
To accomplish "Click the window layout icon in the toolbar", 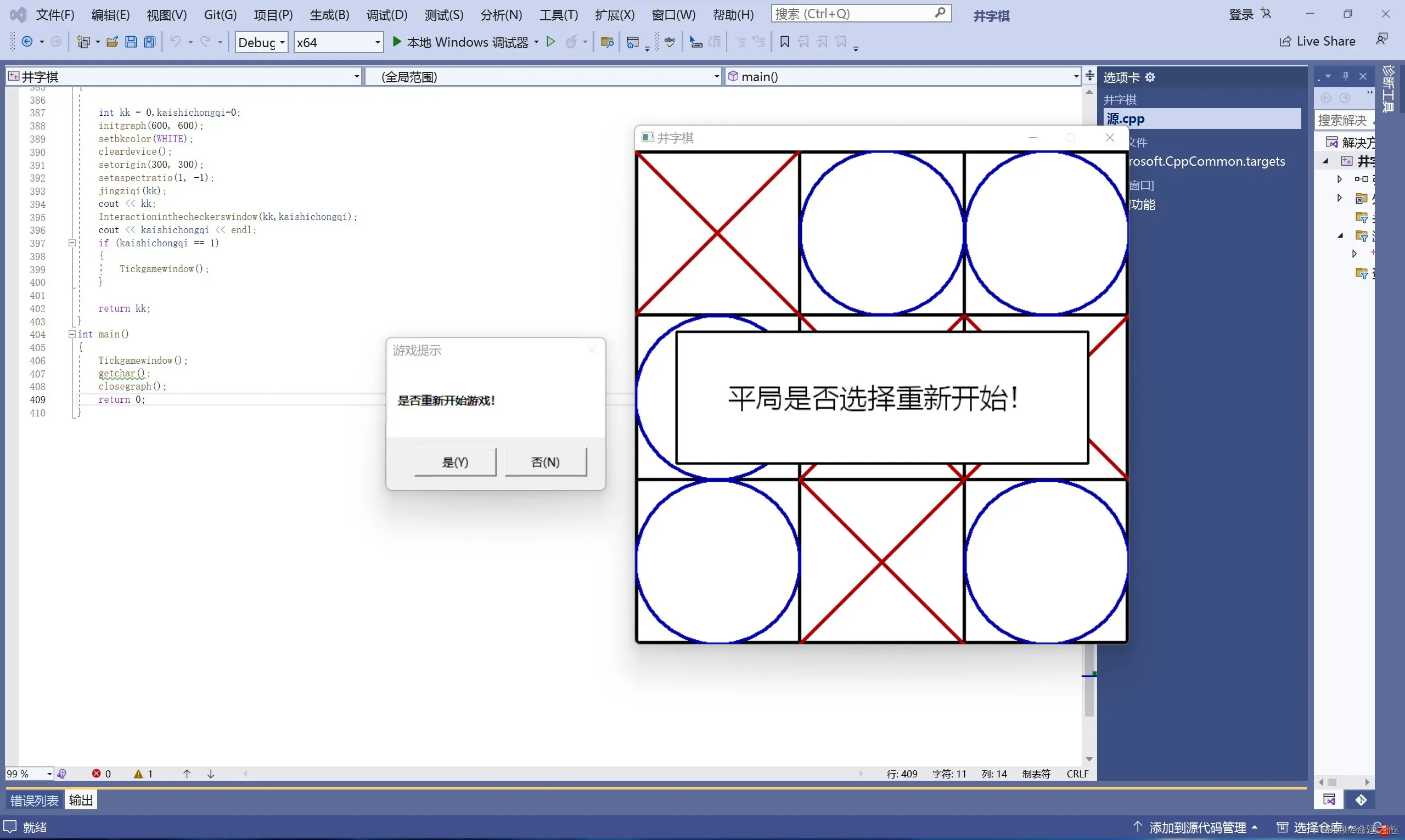I will click(x=633, y=42).
